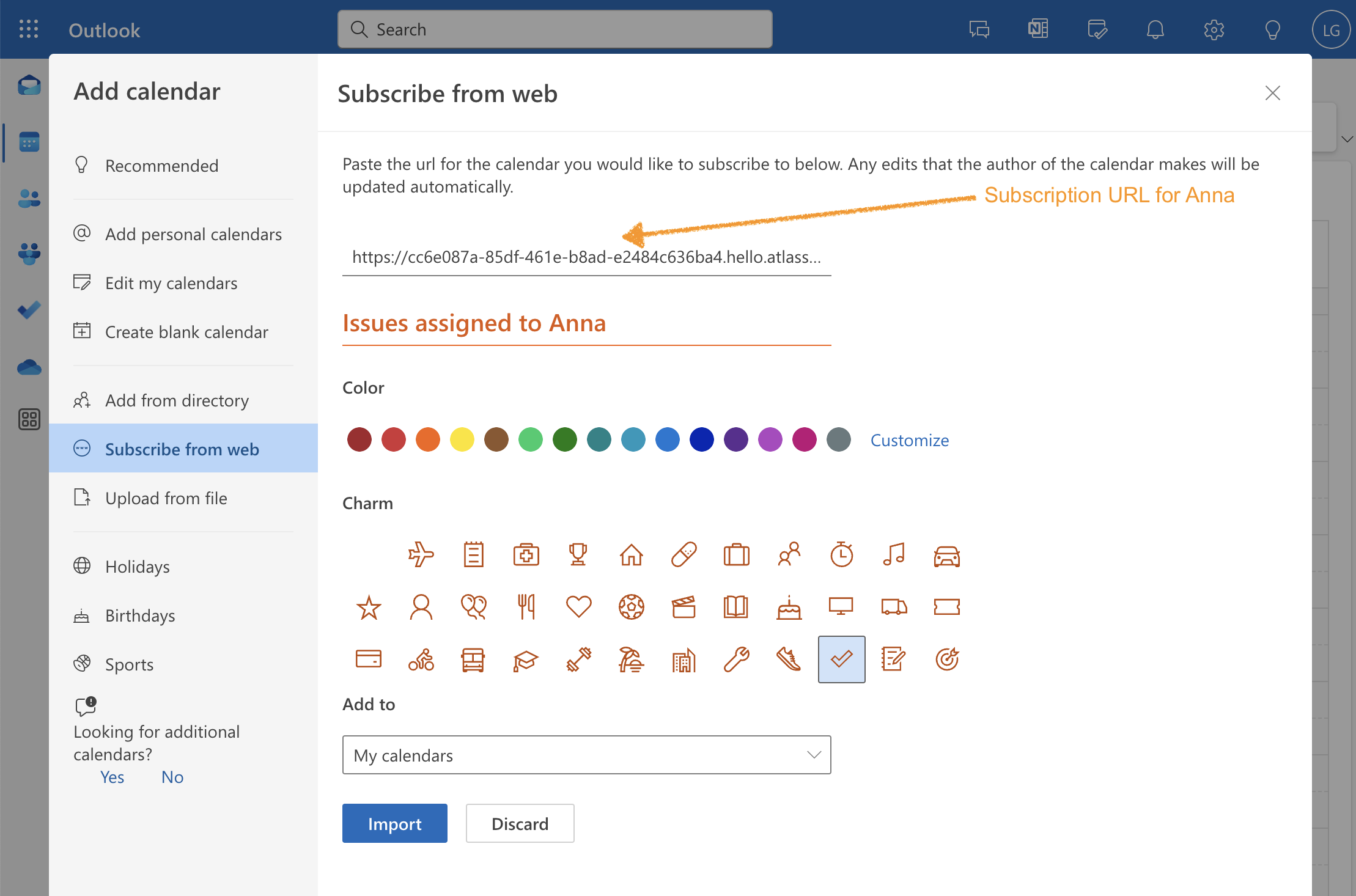Select the star charm icon
Screen dimensions: 1356x896
[369, 608]
